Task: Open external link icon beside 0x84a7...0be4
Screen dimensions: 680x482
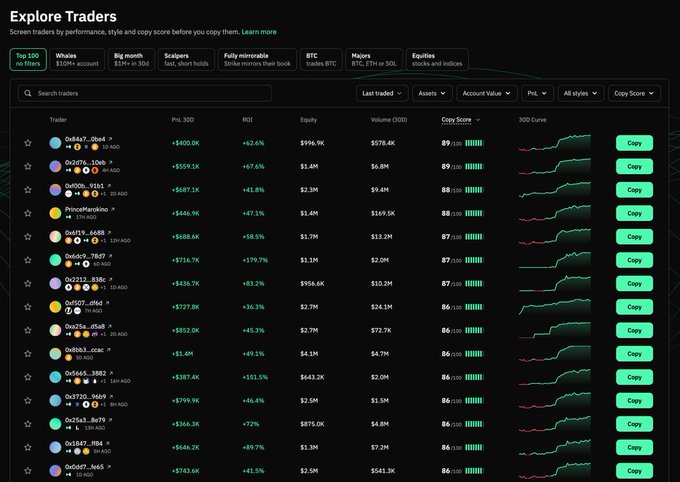Action: 110,139
